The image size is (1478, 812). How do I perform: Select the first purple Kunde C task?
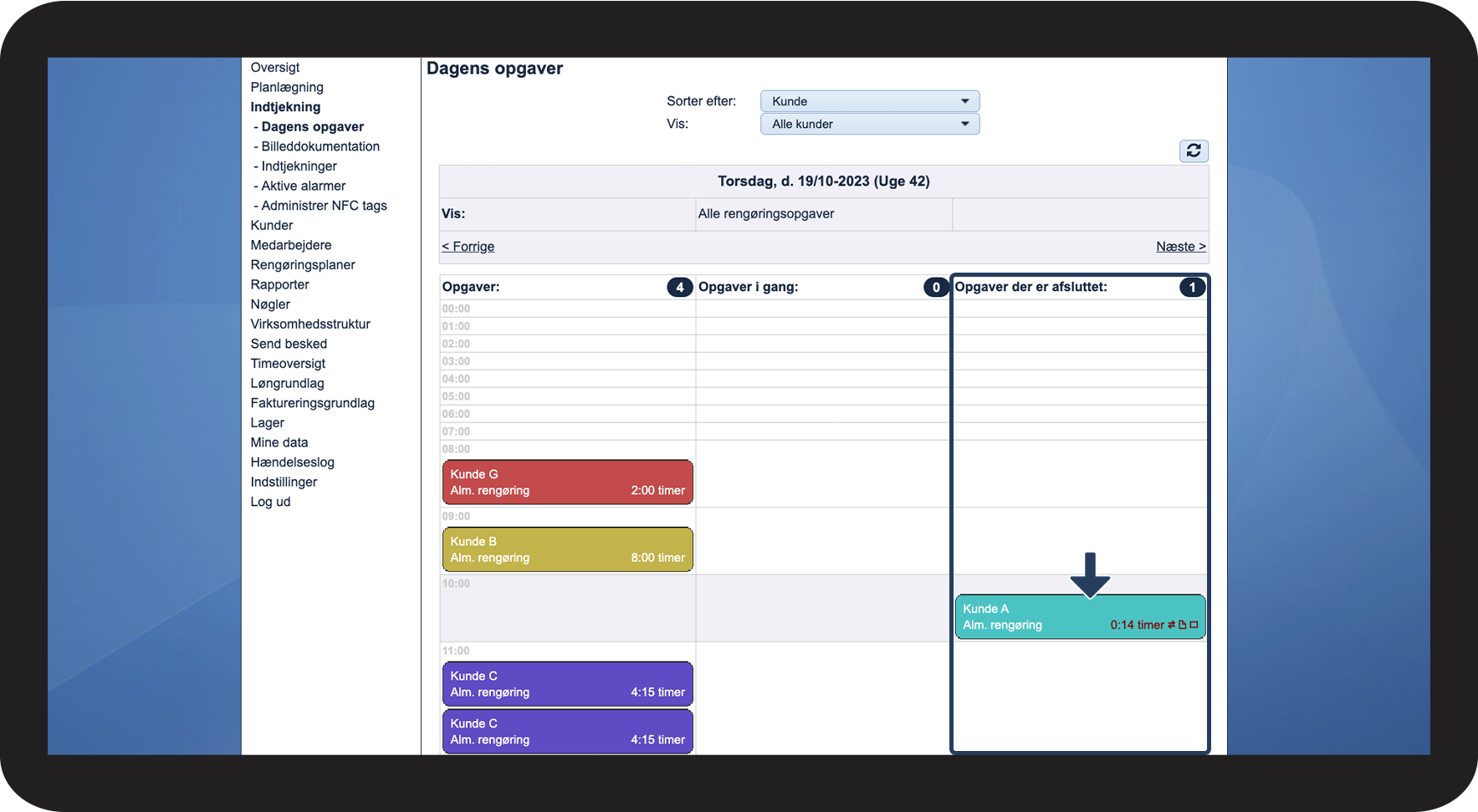pos(568,684)
